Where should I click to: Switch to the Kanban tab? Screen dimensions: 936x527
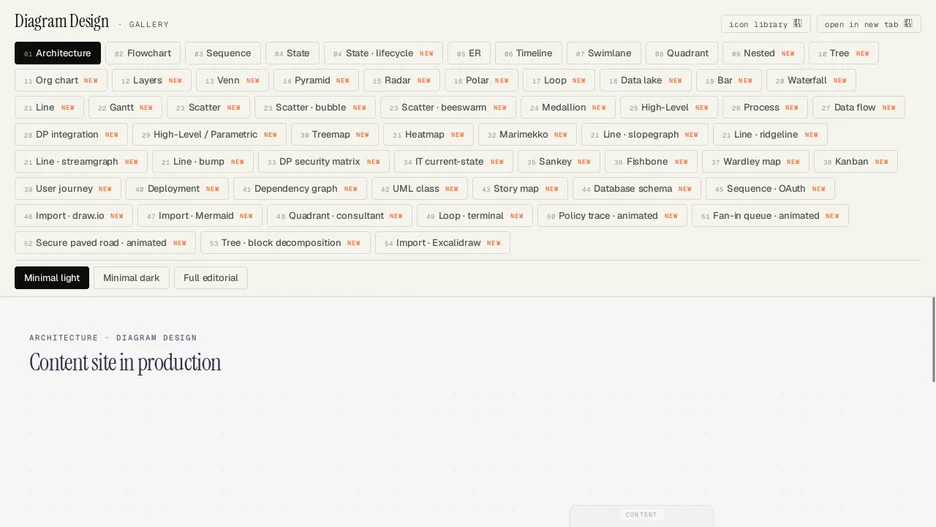856,162
